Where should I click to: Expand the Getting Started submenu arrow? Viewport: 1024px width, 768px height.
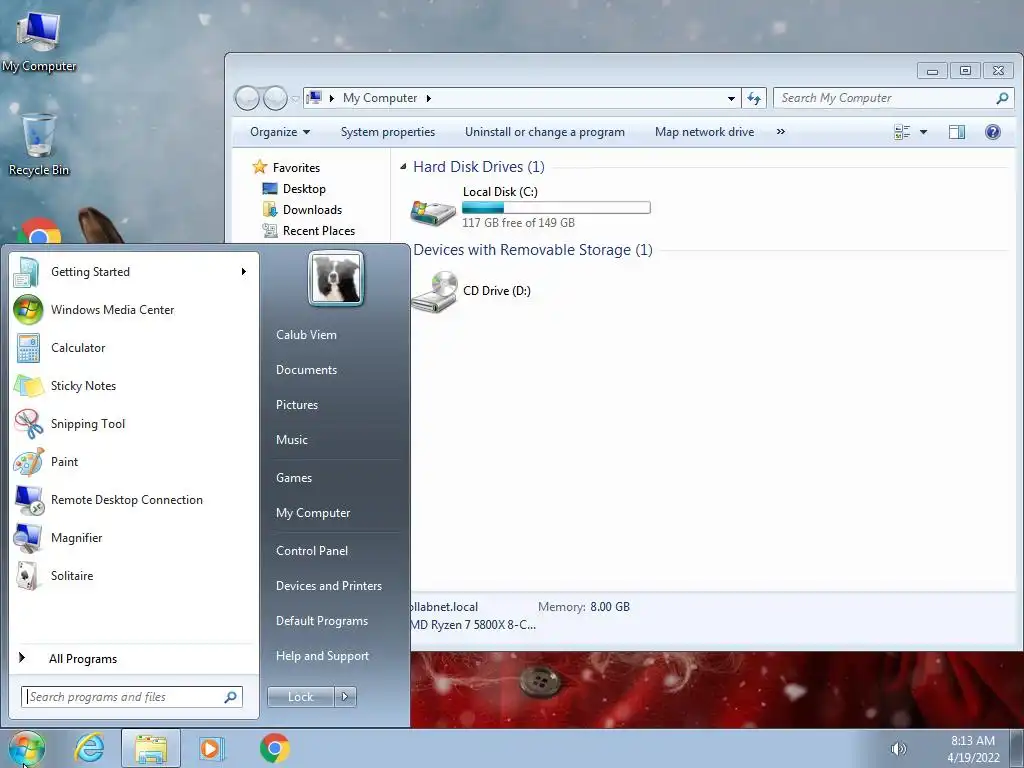[244, 272]
